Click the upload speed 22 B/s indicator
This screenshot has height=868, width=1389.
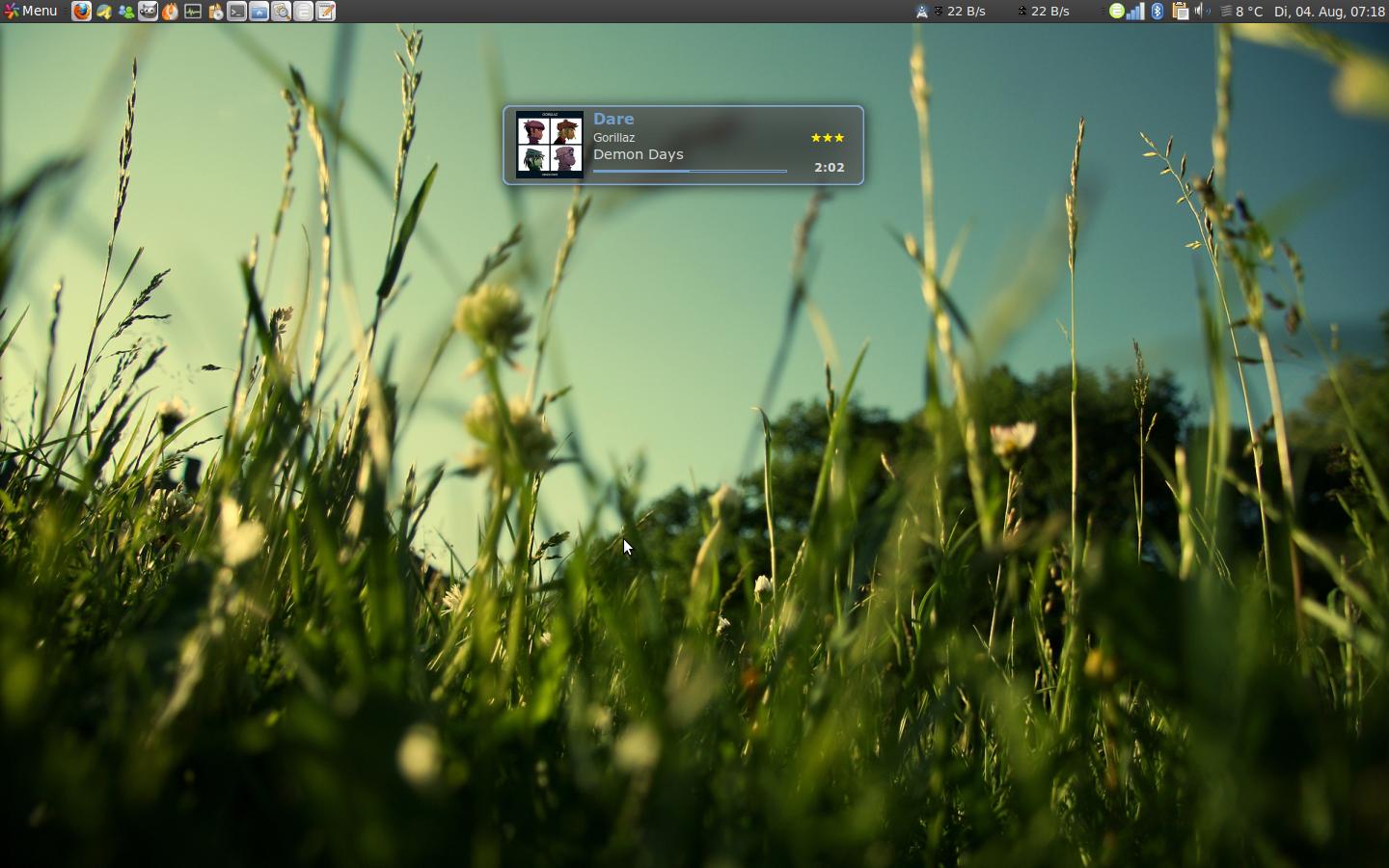click(1044, 12)
